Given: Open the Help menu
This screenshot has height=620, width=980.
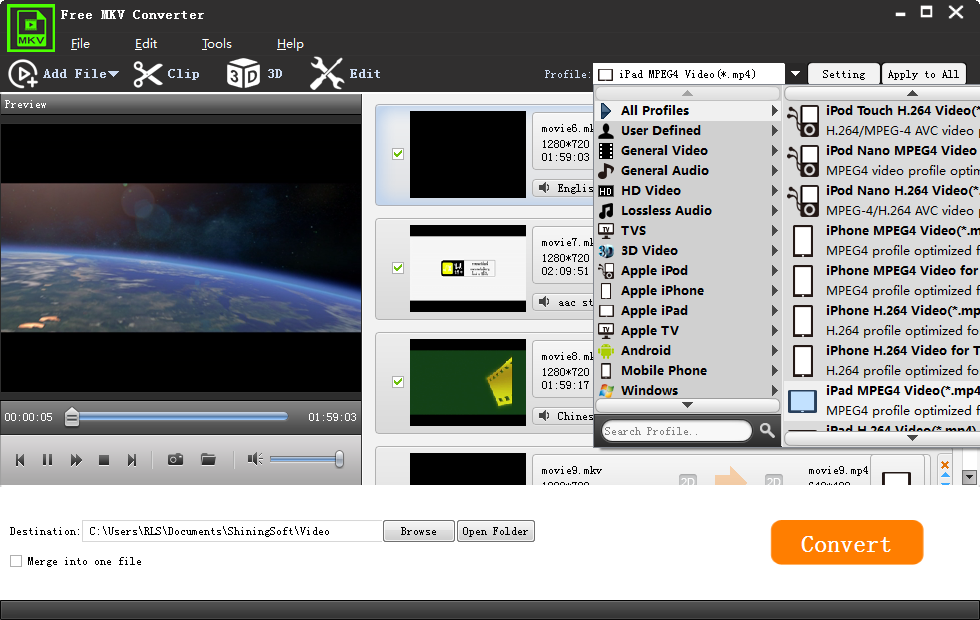Looking at the screenshot, I should (x=290, y=44).
